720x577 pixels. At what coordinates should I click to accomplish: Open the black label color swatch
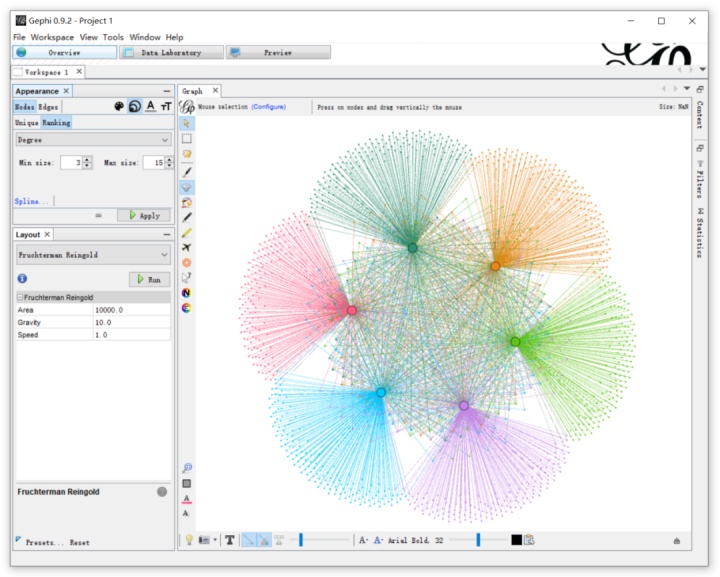click(x=517, y=540)
